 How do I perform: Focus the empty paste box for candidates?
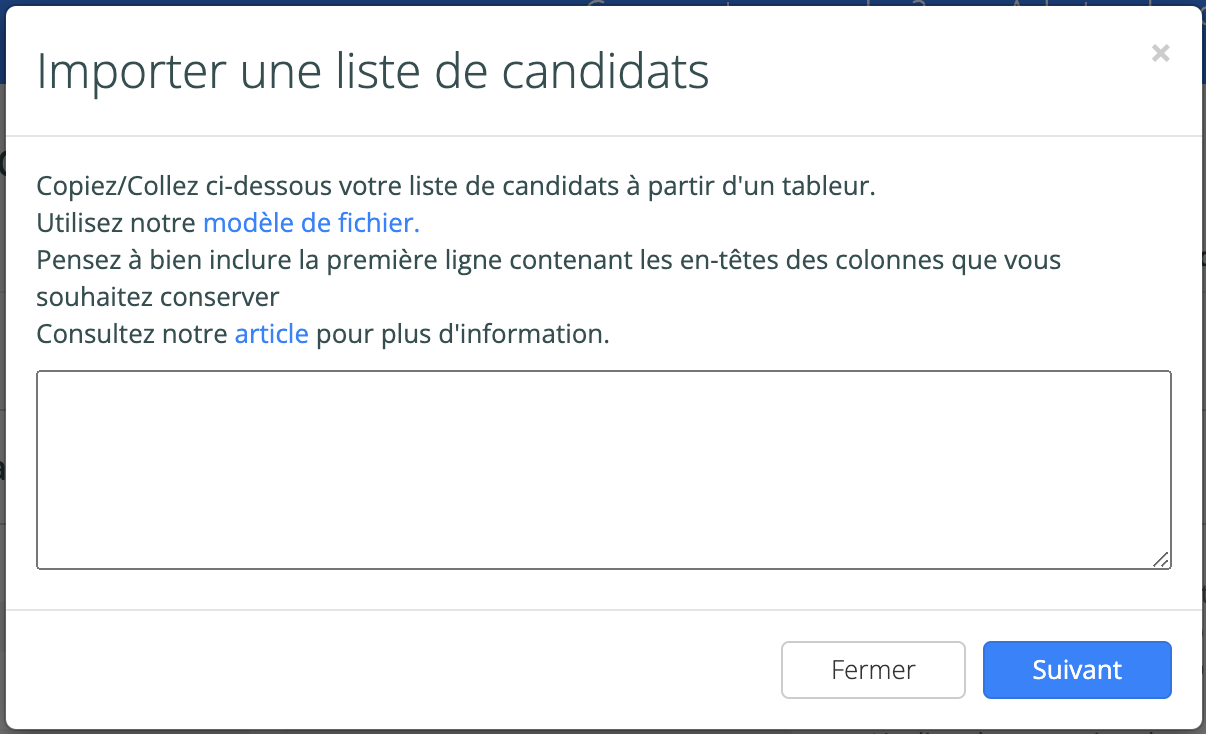click(603, 470)
